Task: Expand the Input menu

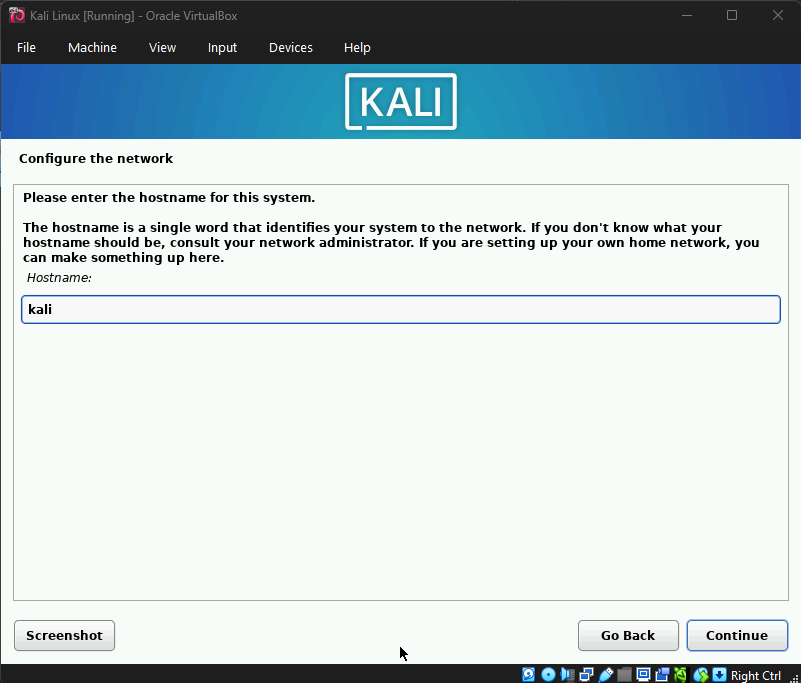Action: tap(222, 48)
